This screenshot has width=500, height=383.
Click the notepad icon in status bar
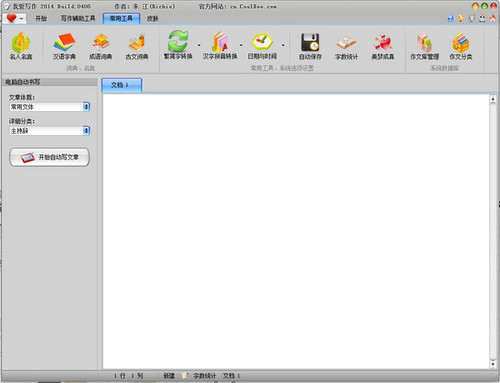(x=185, y=376)
